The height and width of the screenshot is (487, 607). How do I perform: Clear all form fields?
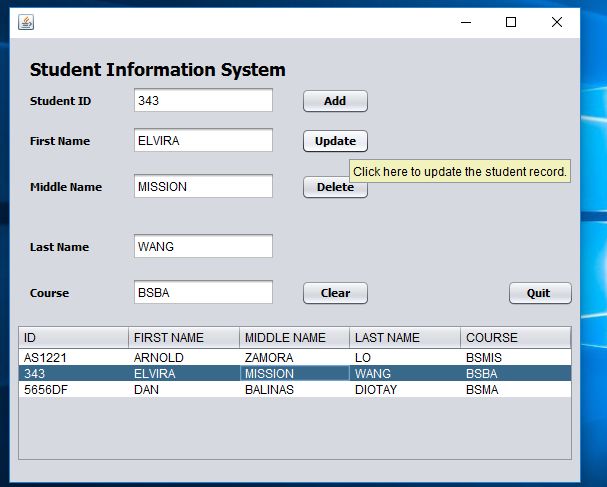[335, 293]
